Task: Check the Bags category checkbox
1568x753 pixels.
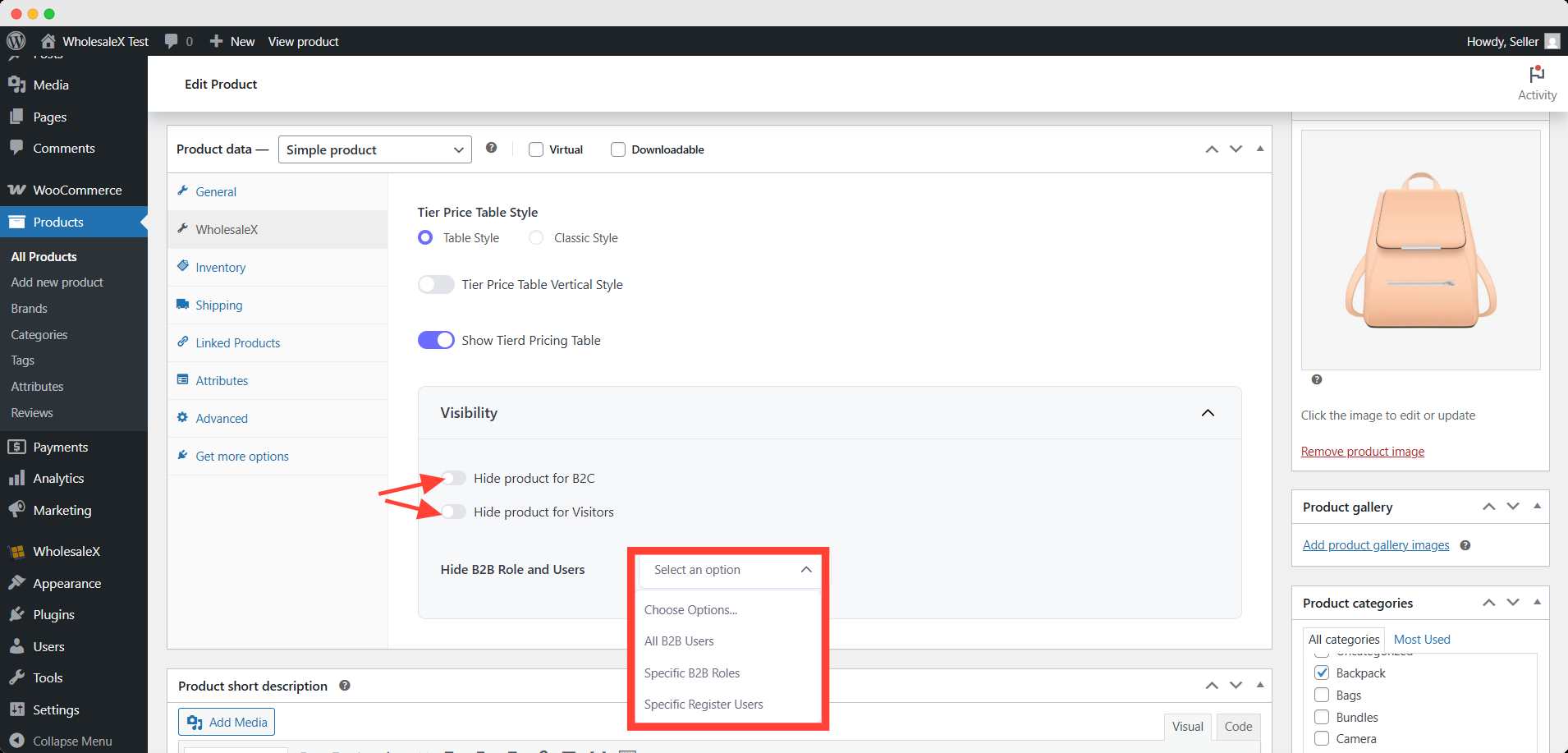Action: coord(1322,695)
